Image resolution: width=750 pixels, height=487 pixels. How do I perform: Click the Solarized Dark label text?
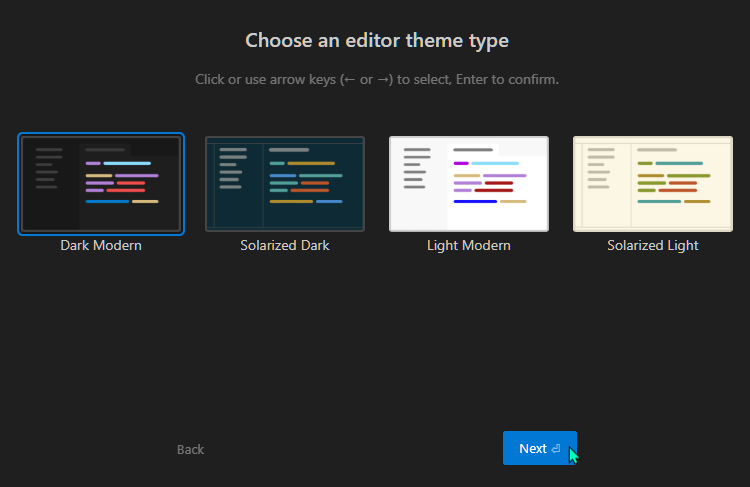click(x=285, y=245)
